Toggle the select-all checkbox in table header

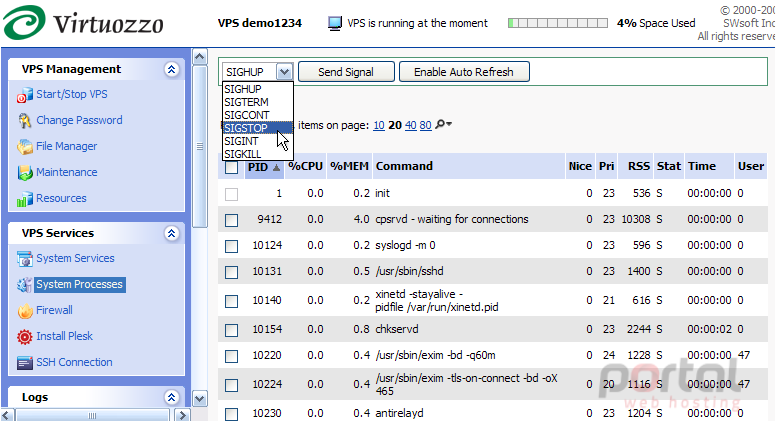click(231, 167)
